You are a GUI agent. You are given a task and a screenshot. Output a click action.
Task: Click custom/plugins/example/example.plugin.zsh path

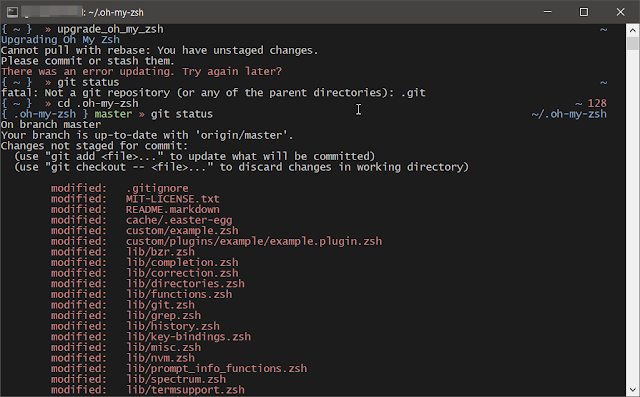(x=254, y=242)
